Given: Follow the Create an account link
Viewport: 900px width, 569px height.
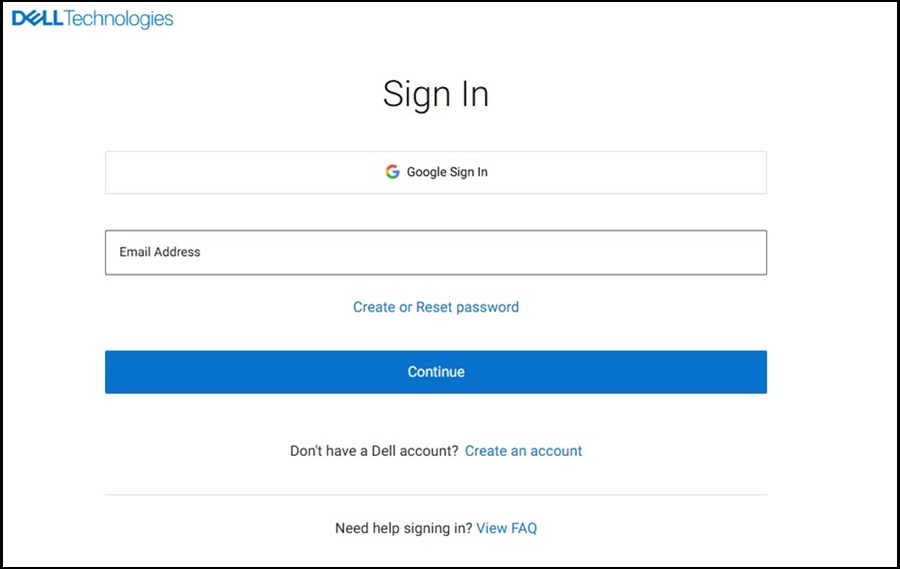Looking at the screenshot, I should click(523, 451).
